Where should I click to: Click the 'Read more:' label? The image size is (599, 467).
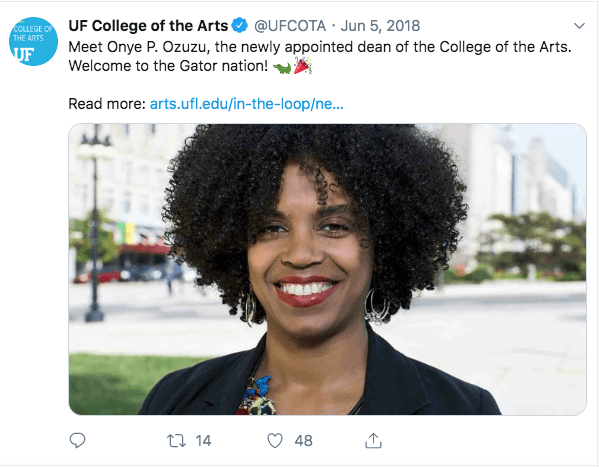107,104
